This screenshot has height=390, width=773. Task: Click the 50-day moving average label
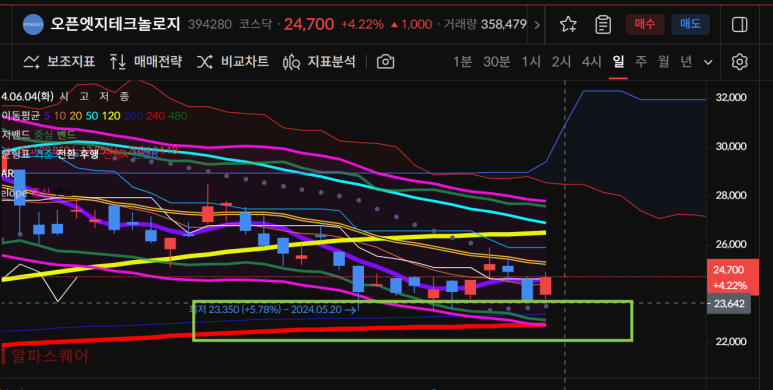coord(92,116)
